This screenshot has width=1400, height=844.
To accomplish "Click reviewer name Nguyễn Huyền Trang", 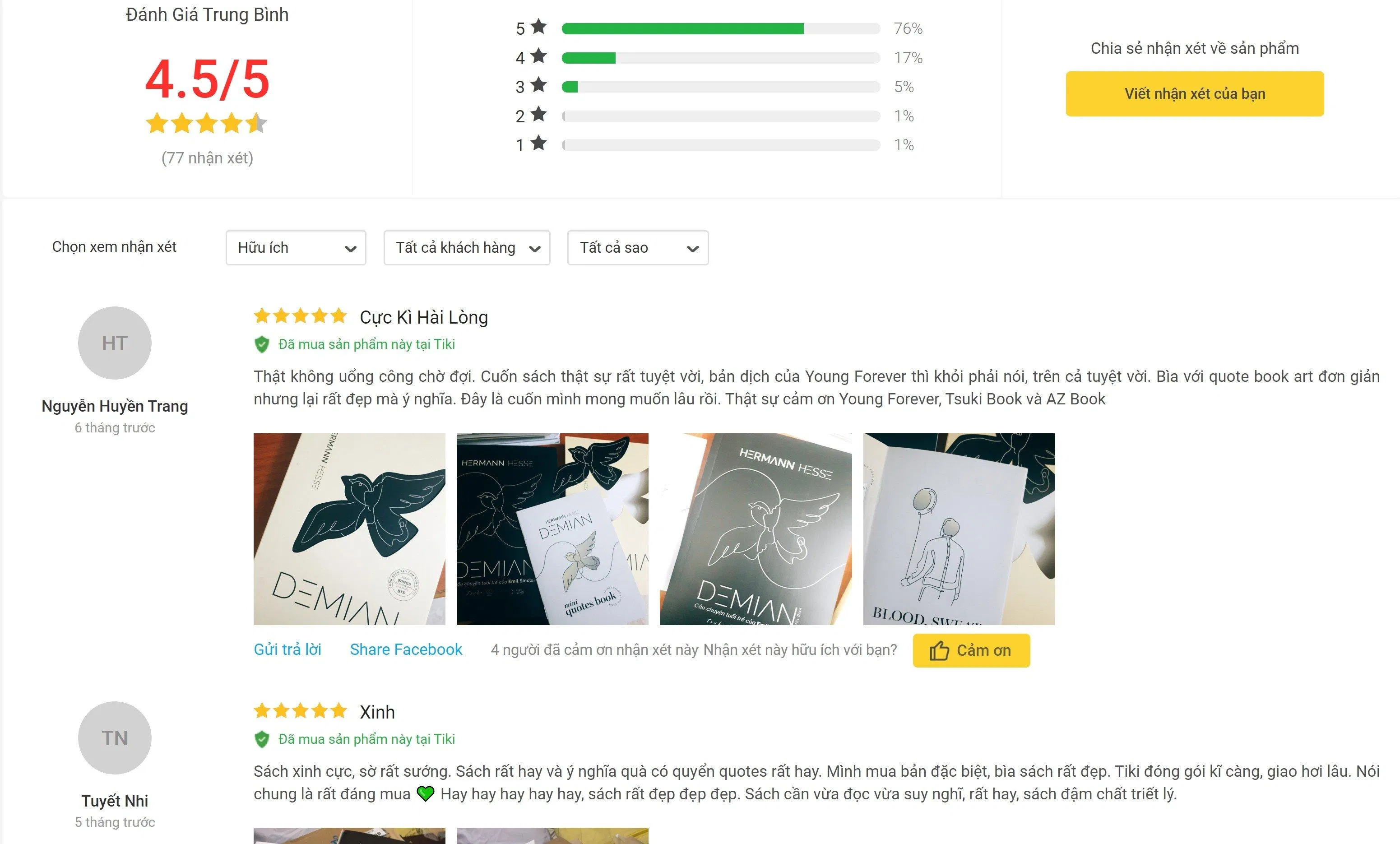I will click(115, 406).
